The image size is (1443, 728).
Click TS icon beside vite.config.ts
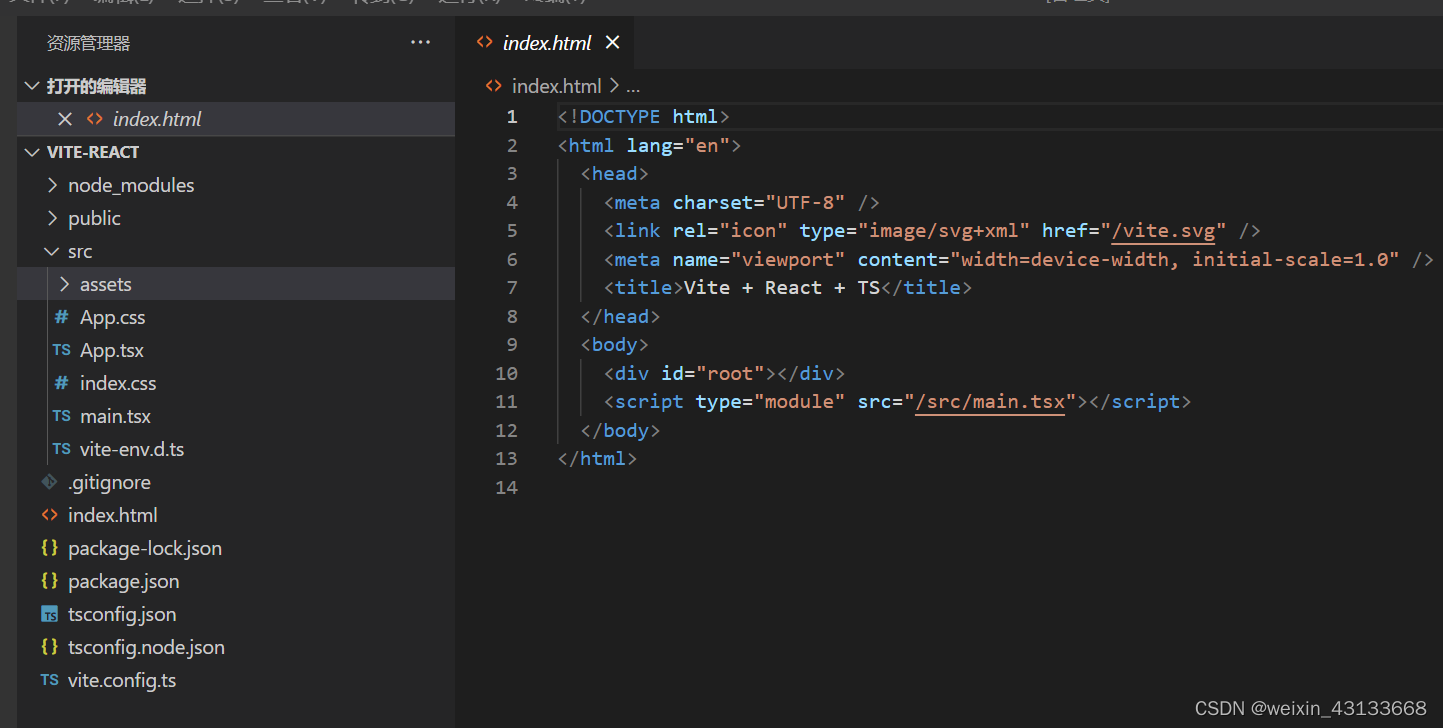pos(50,680)
